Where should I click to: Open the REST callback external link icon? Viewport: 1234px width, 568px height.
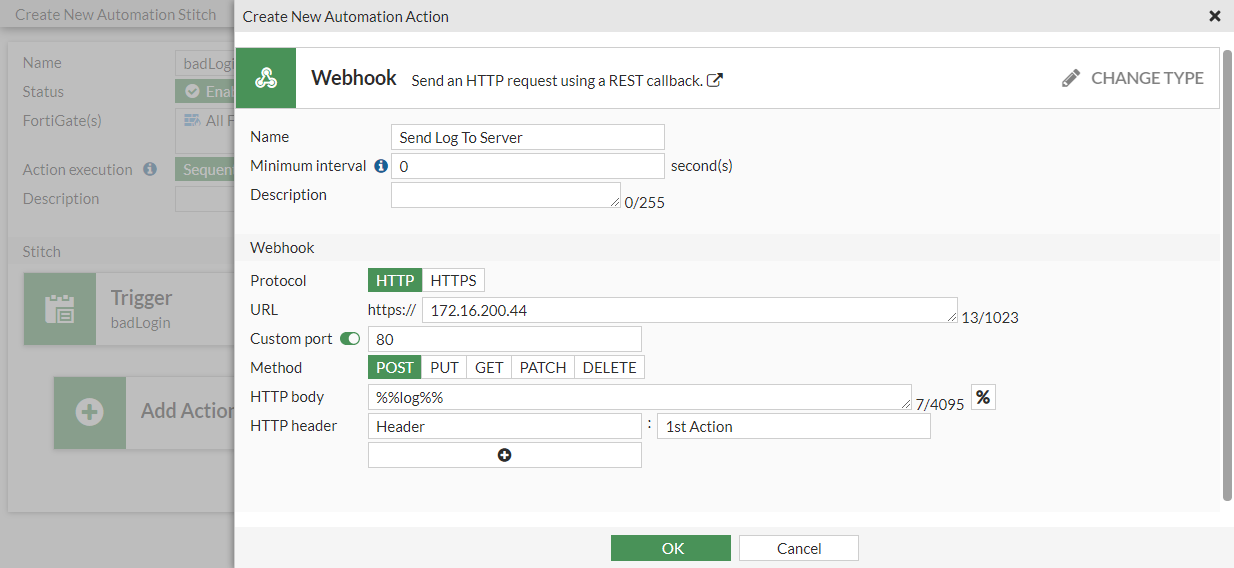(x=715, y=80)
